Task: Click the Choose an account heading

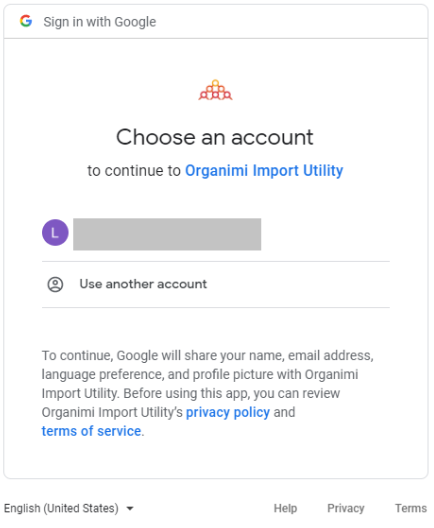Action: point(215,137)
